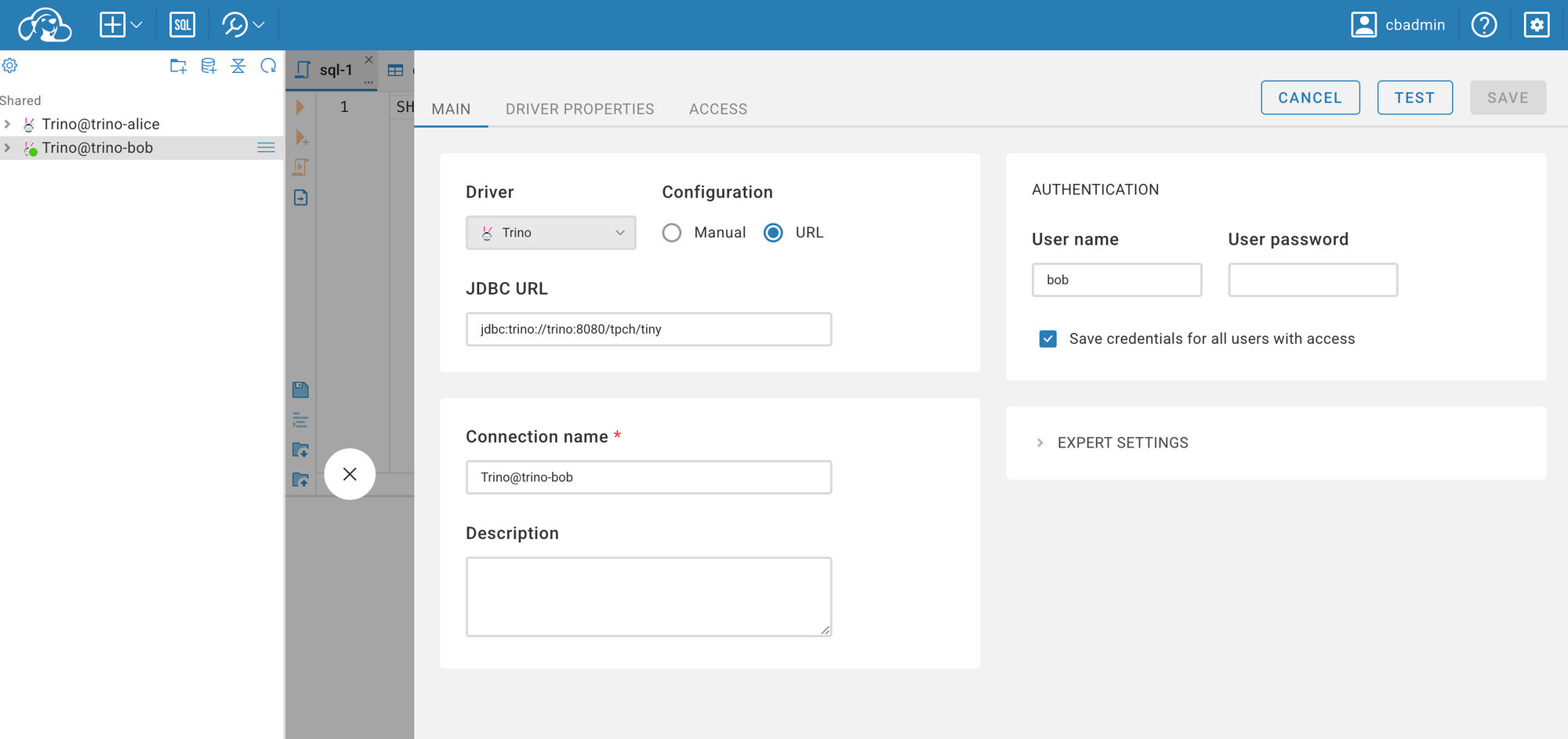Image resolution: width=1568 pixels, height=739 pixels.
Task: Collapse all navigator tree nodes
Action: 238,67
